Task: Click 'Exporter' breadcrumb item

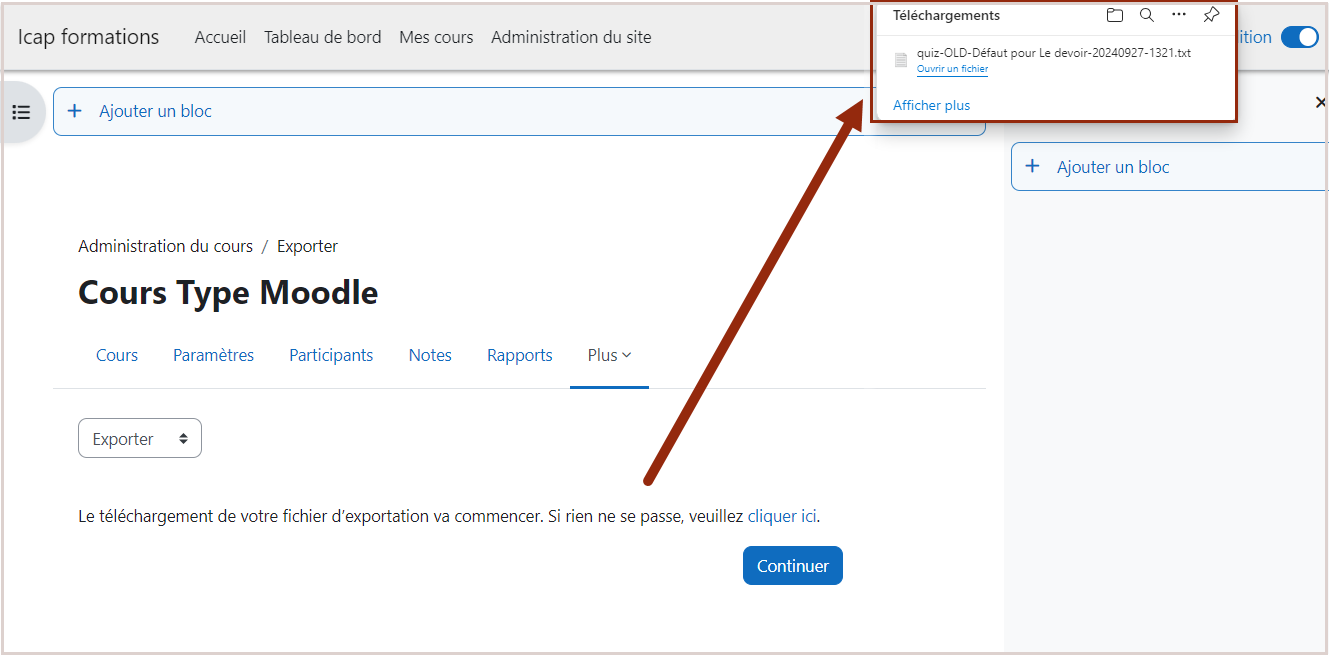Action: tap(307, 246)
